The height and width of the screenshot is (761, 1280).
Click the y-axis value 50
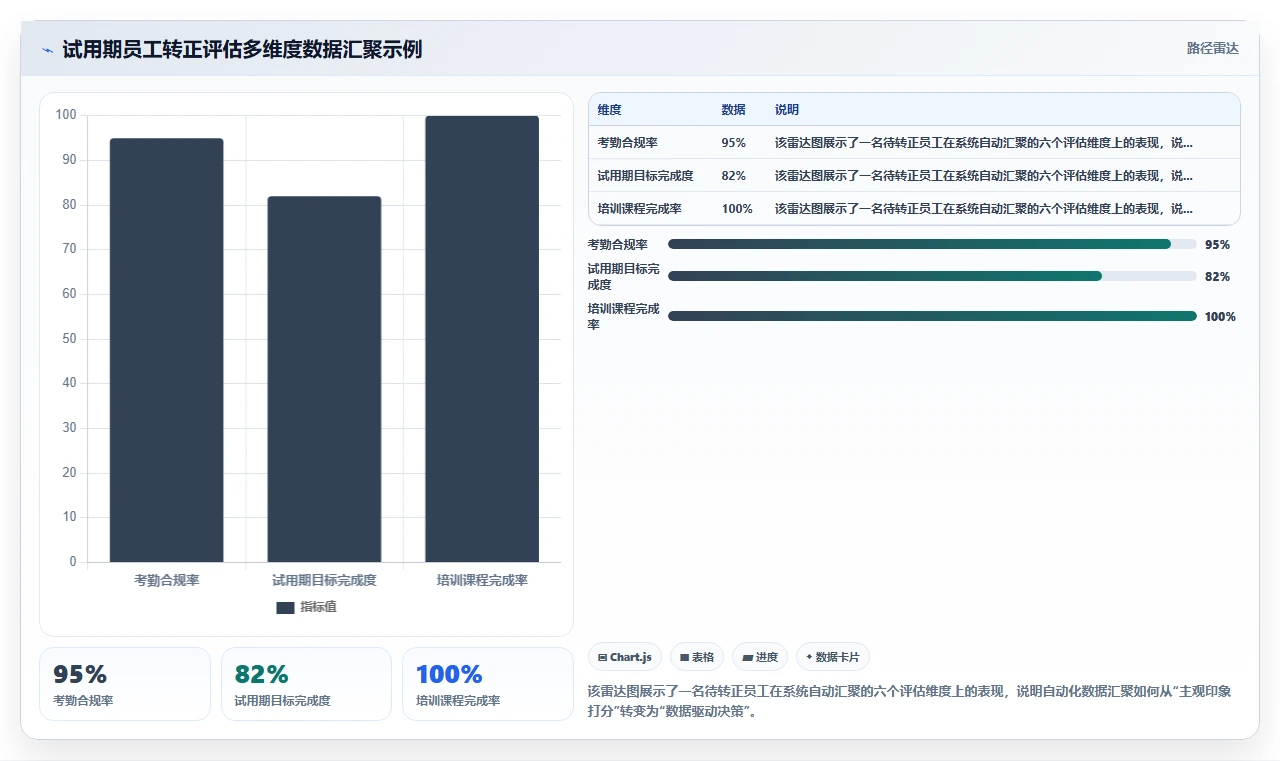69,338
